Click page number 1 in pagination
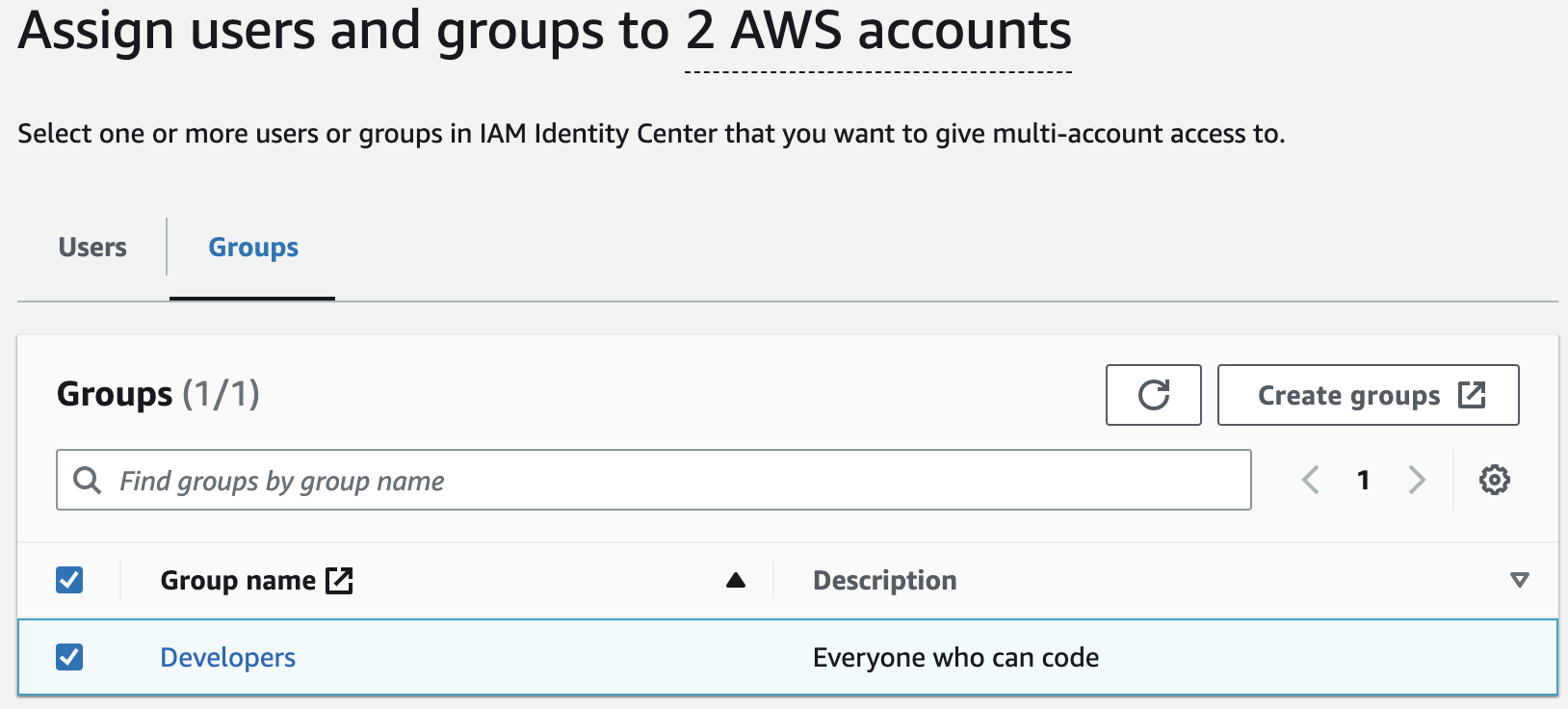Viewport: 1568px width, 709px height. pyautogui.click(x=1363, y=480)
